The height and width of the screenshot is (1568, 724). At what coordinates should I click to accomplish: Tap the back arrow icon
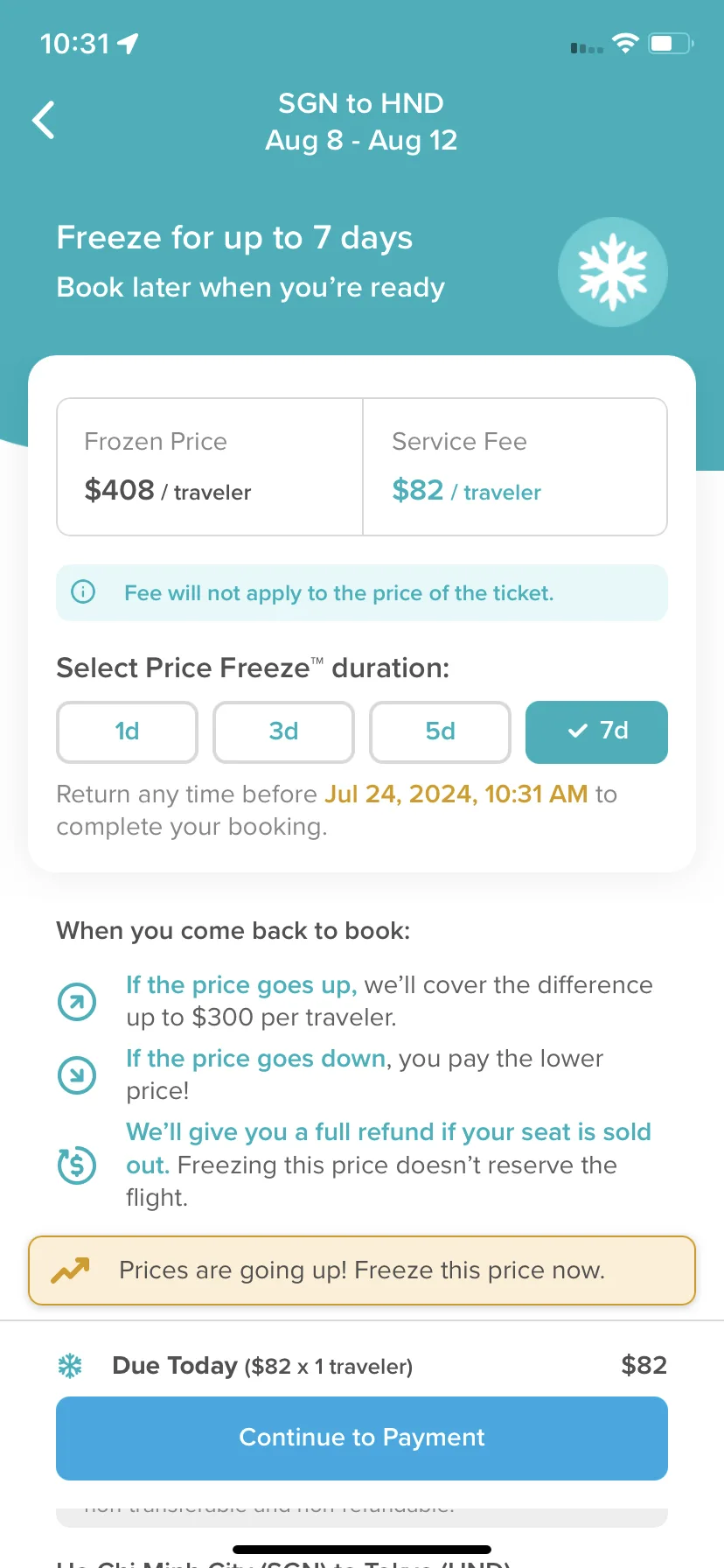(x=44, y=120)
